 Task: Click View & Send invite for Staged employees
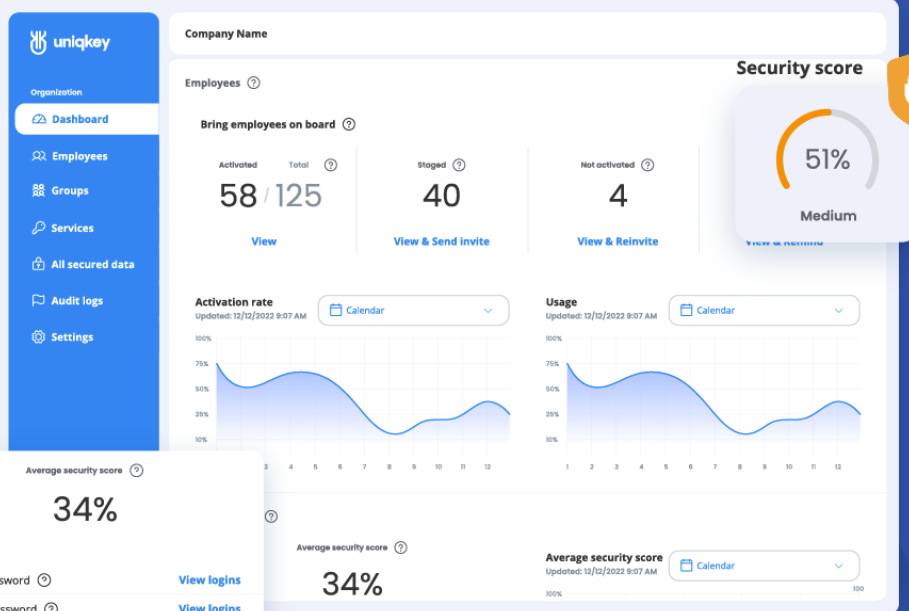pyautogui.click(x=441, y=241)
